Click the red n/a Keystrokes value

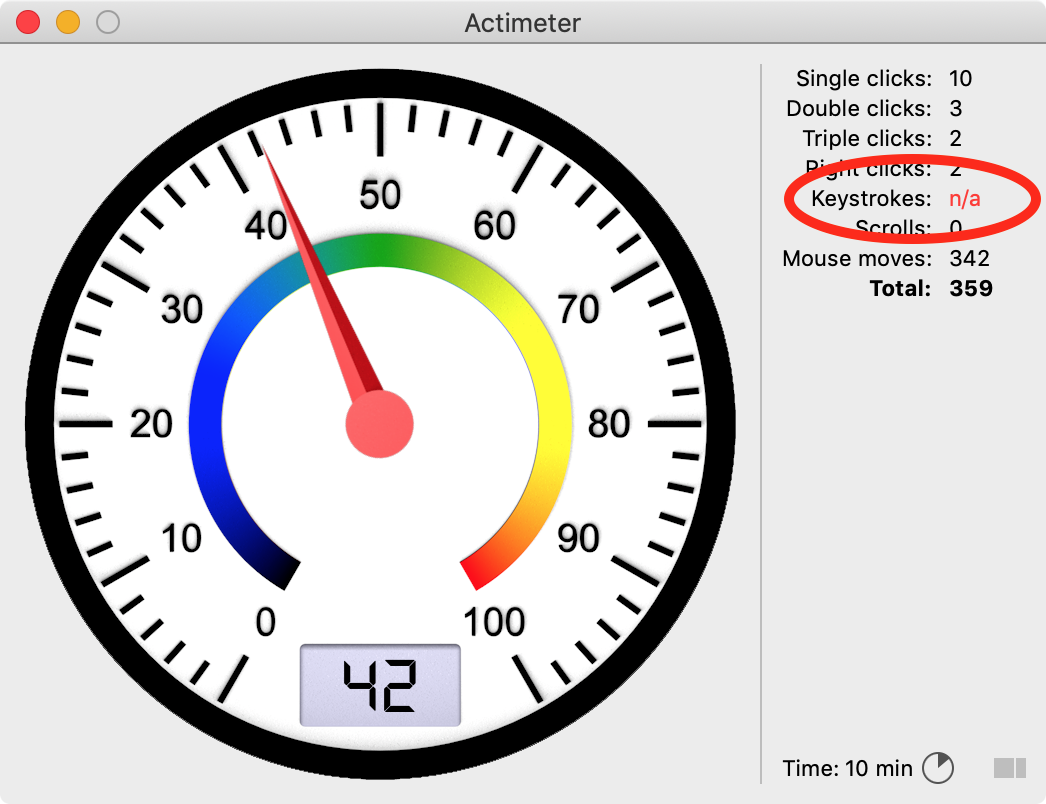pos(964,198)
